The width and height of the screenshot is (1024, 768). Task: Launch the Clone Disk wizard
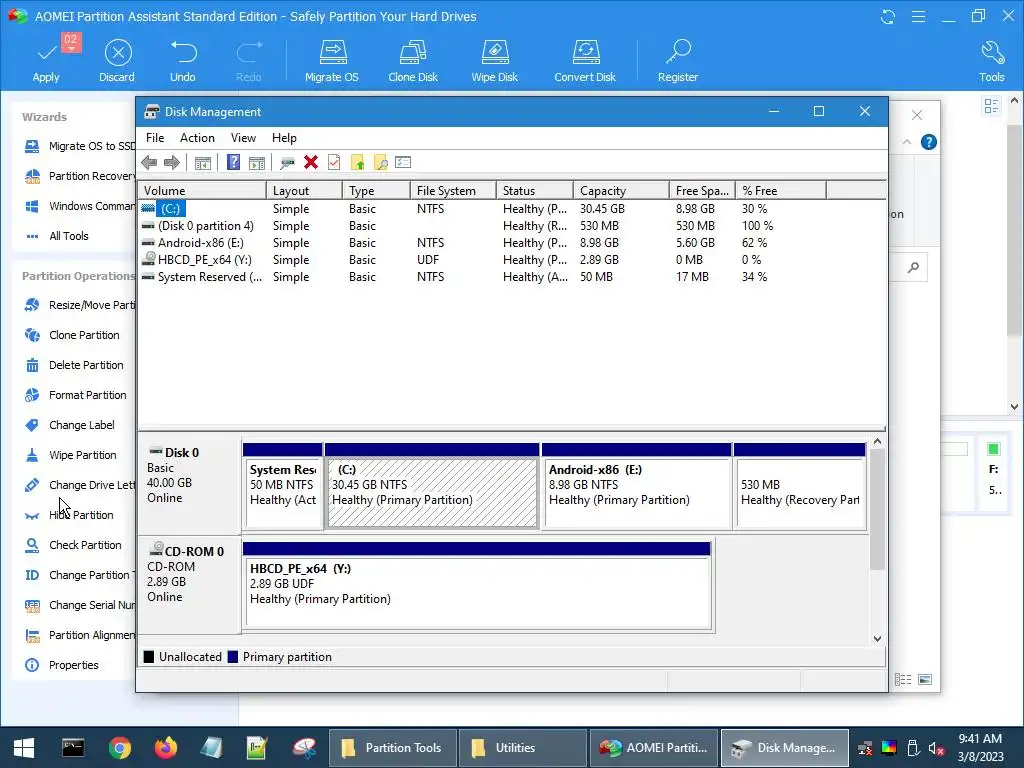click(x=413, y=61)
